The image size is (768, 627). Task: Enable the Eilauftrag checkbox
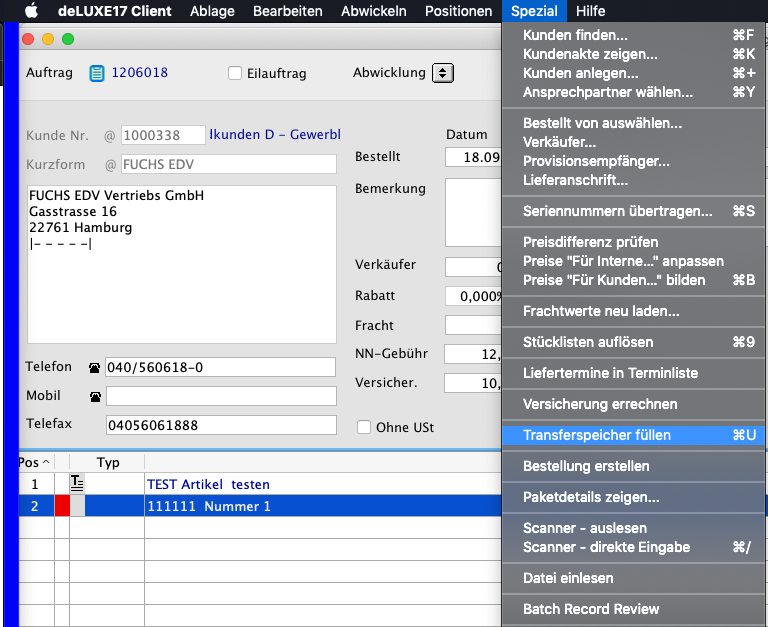[x=235, y=73]
